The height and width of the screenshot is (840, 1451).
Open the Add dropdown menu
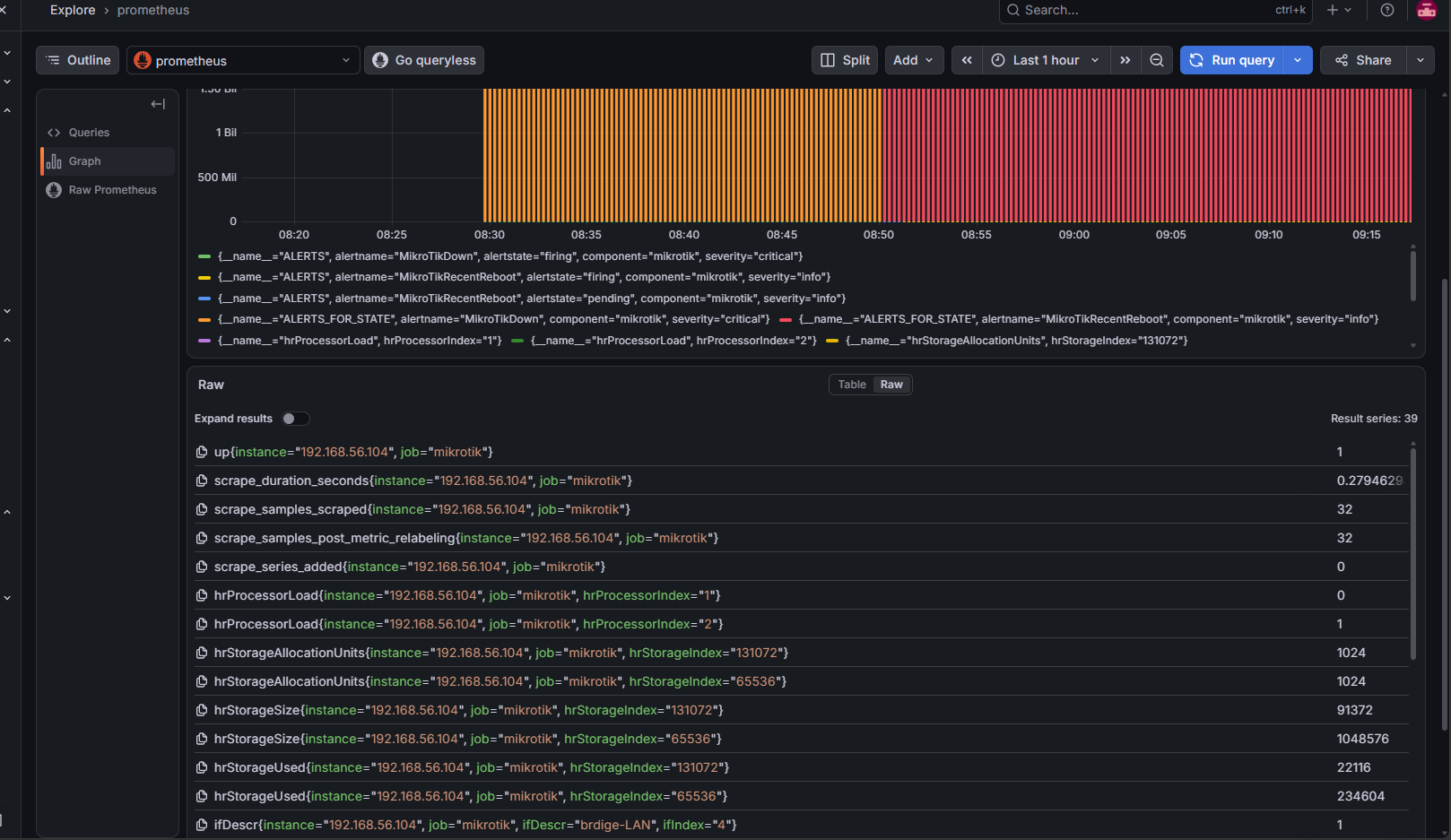click(914, 60)
